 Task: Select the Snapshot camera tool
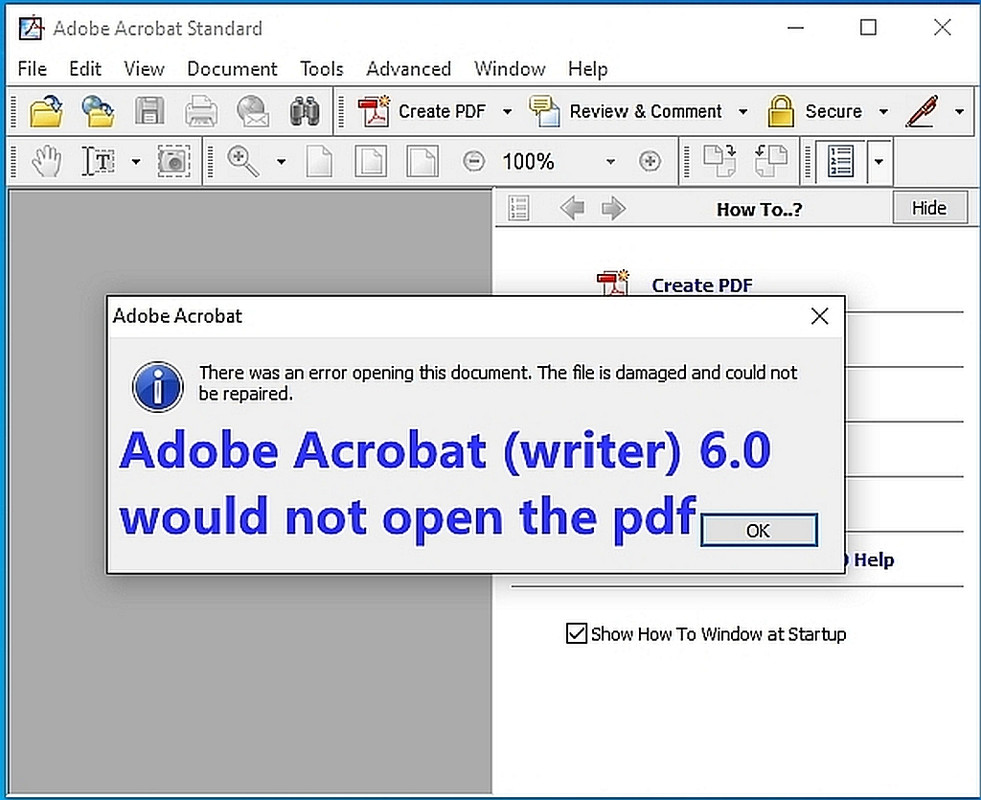(173, 161)
